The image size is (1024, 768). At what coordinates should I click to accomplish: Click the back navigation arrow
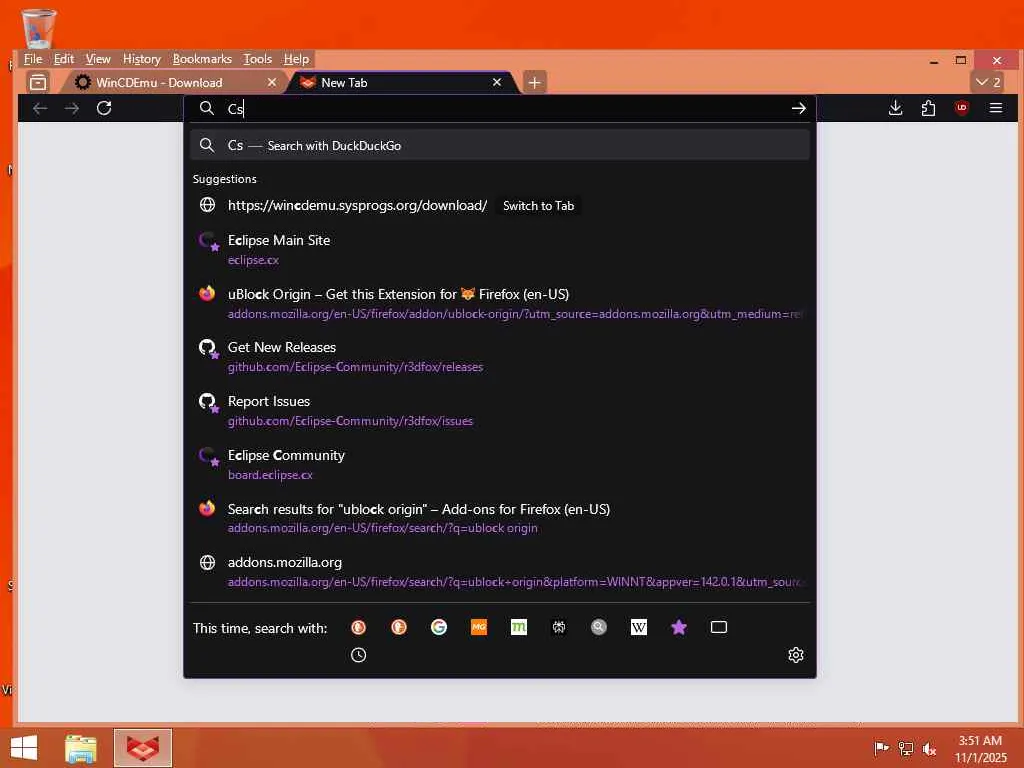click(x=40, y=108)
